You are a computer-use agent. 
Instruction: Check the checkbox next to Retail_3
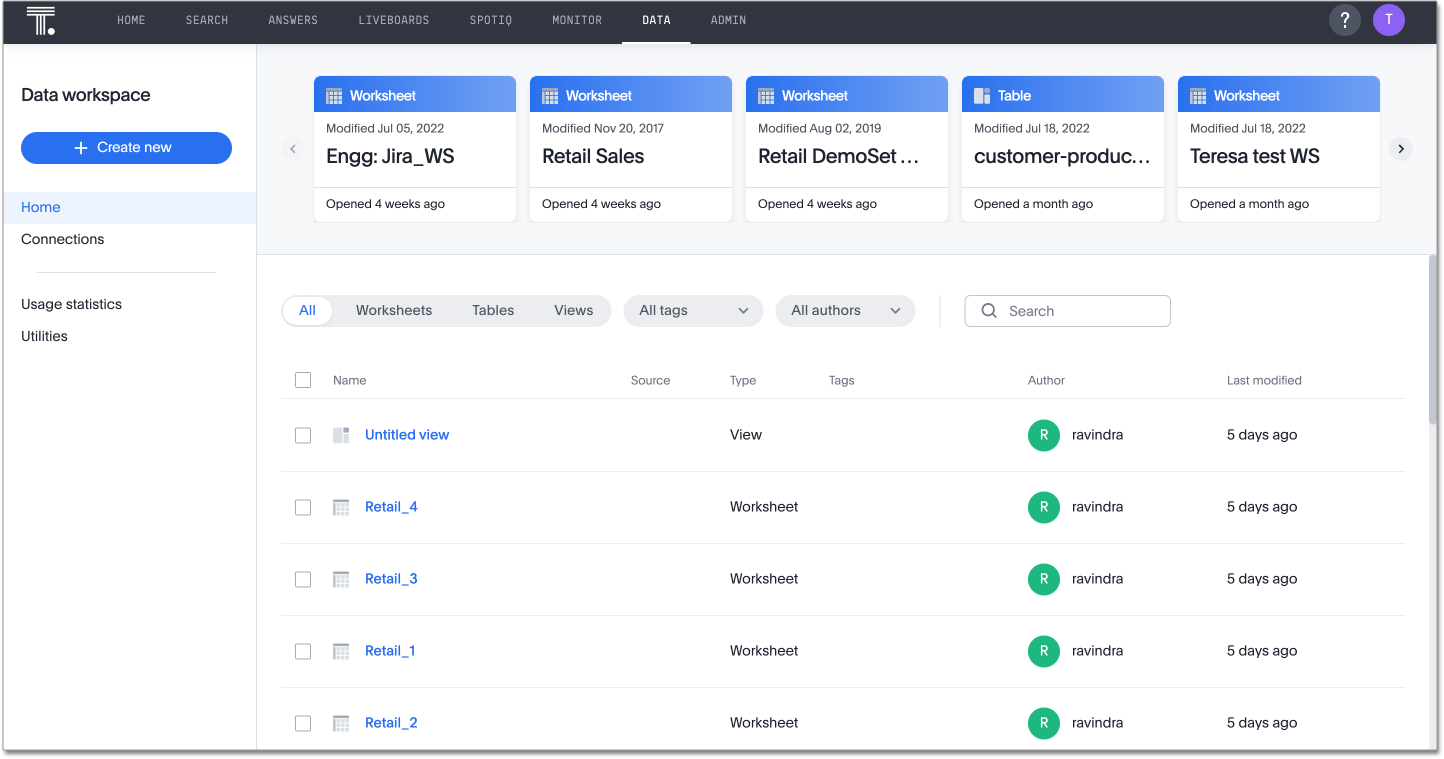[303, 579]
